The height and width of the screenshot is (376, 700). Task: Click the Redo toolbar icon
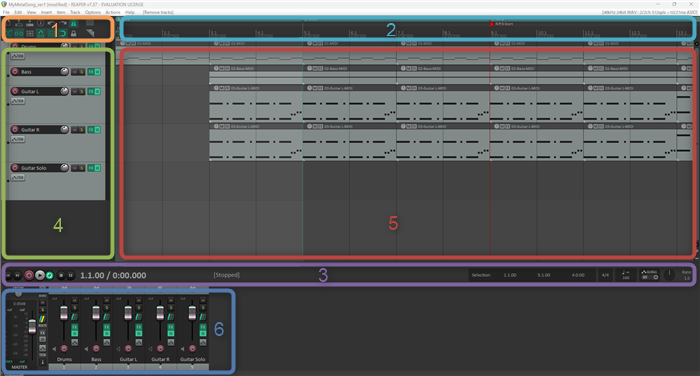pyautogui.click(x=62, y=23)
